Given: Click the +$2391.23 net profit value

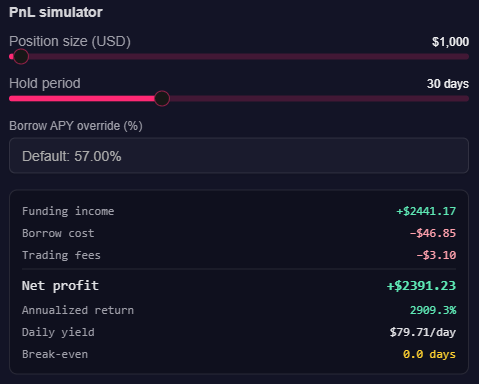Looking at the screenshot, I should coord(421,286).
